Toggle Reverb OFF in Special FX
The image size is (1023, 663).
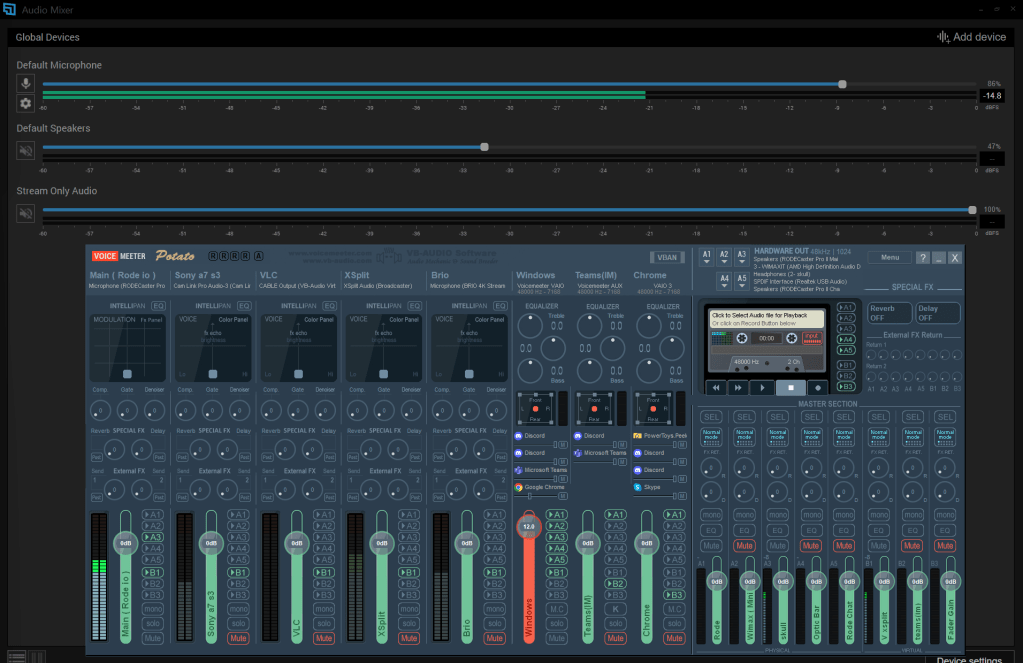[889, 313]
